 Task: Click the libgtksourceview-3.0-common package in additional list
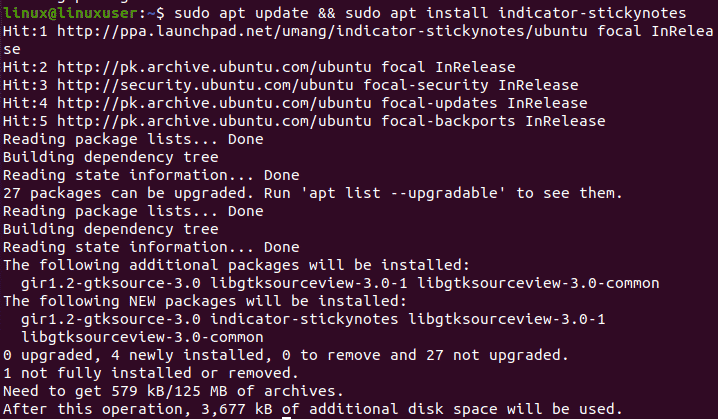click(x=538, y=283)
